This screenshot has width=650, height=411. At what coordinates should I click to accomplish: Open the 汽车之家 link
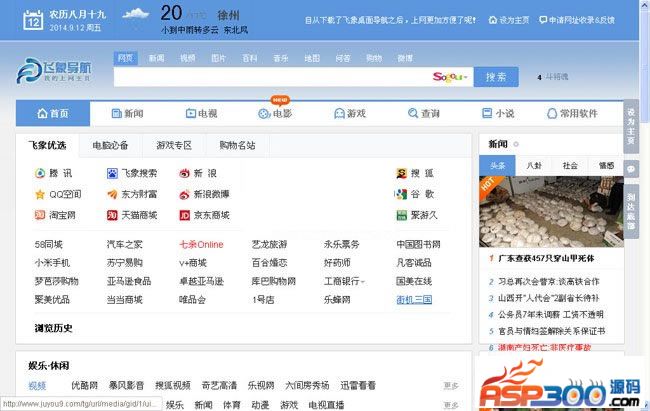coord(124,245)
